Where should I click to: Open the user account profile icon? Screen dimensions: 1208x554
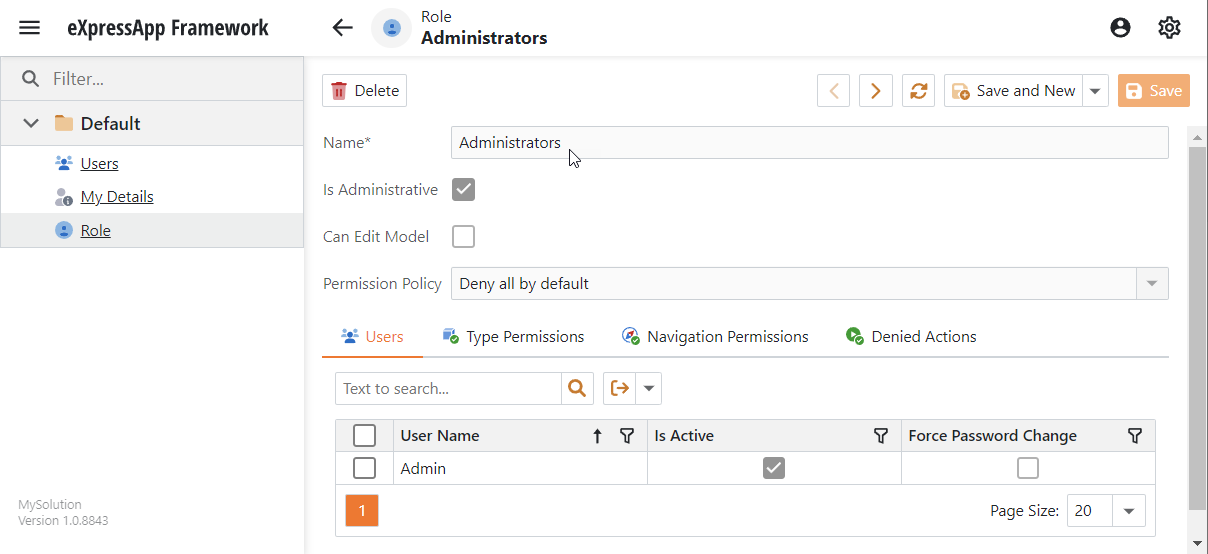click(x=1120, y=28)
